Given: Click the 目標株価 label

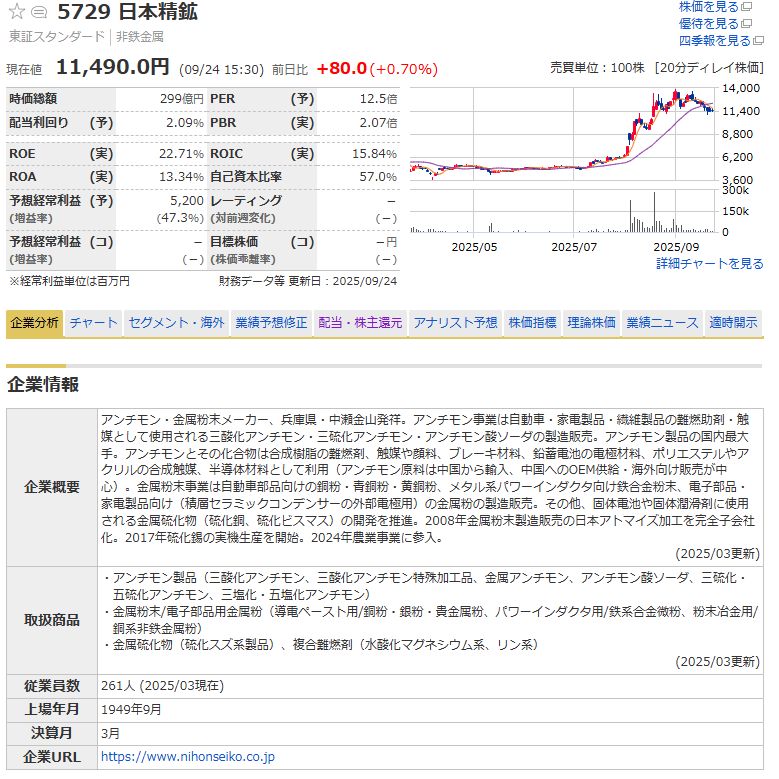Looking at the screenshot, I should [x=234, y=242].
